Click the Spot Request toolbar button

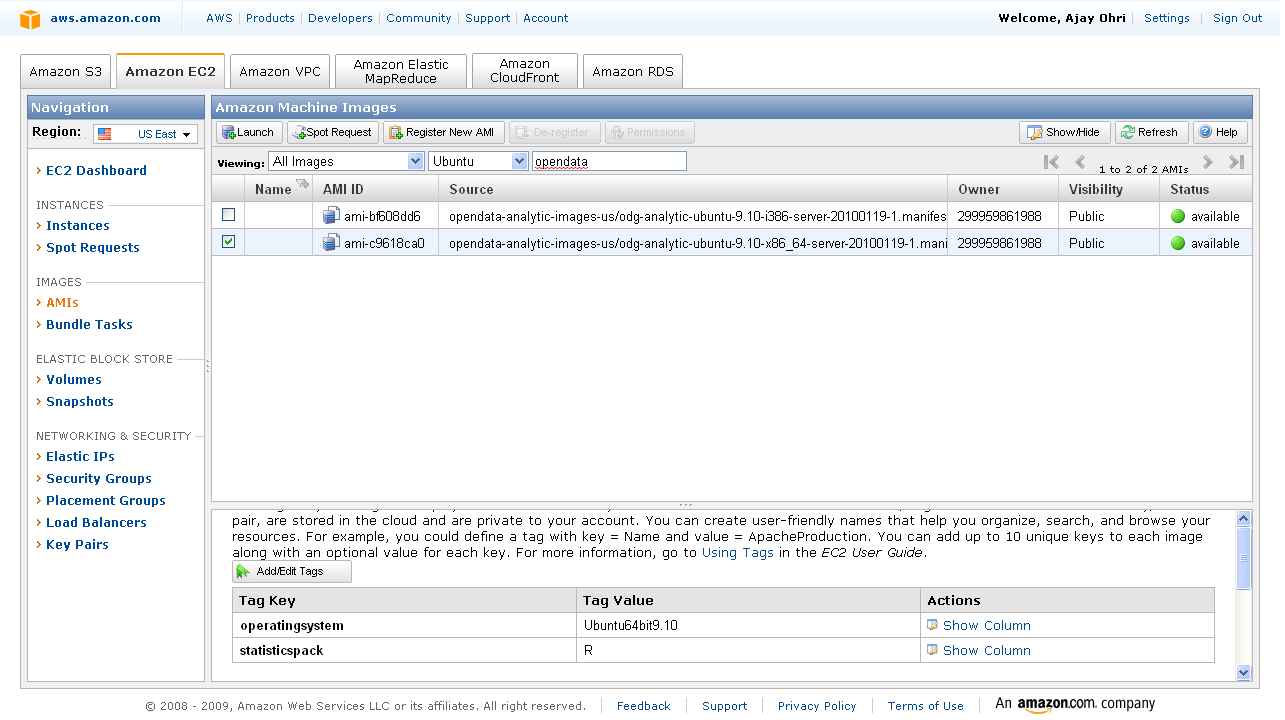333,132
